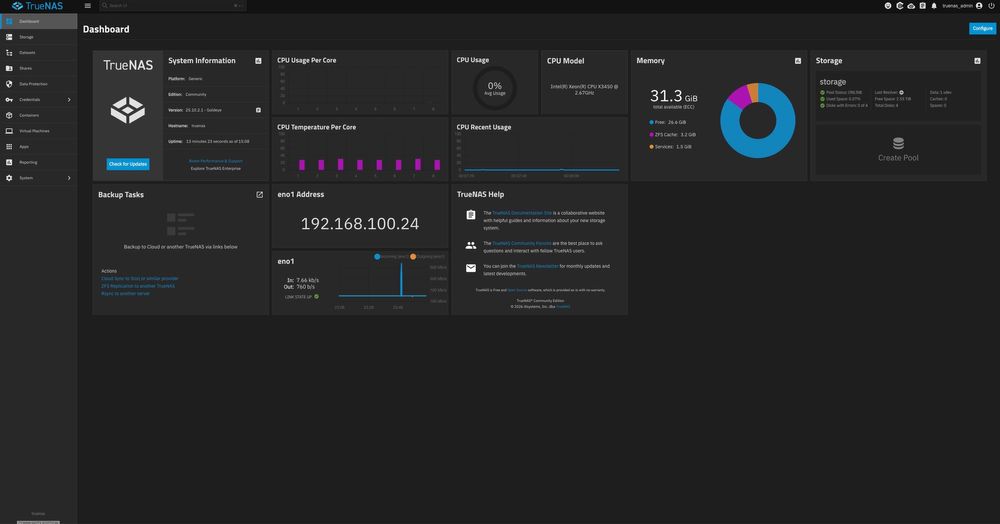This screenshot has width=1000, height=524.
Task: Expand the Credentials submenu chevron
Action: 69,99
